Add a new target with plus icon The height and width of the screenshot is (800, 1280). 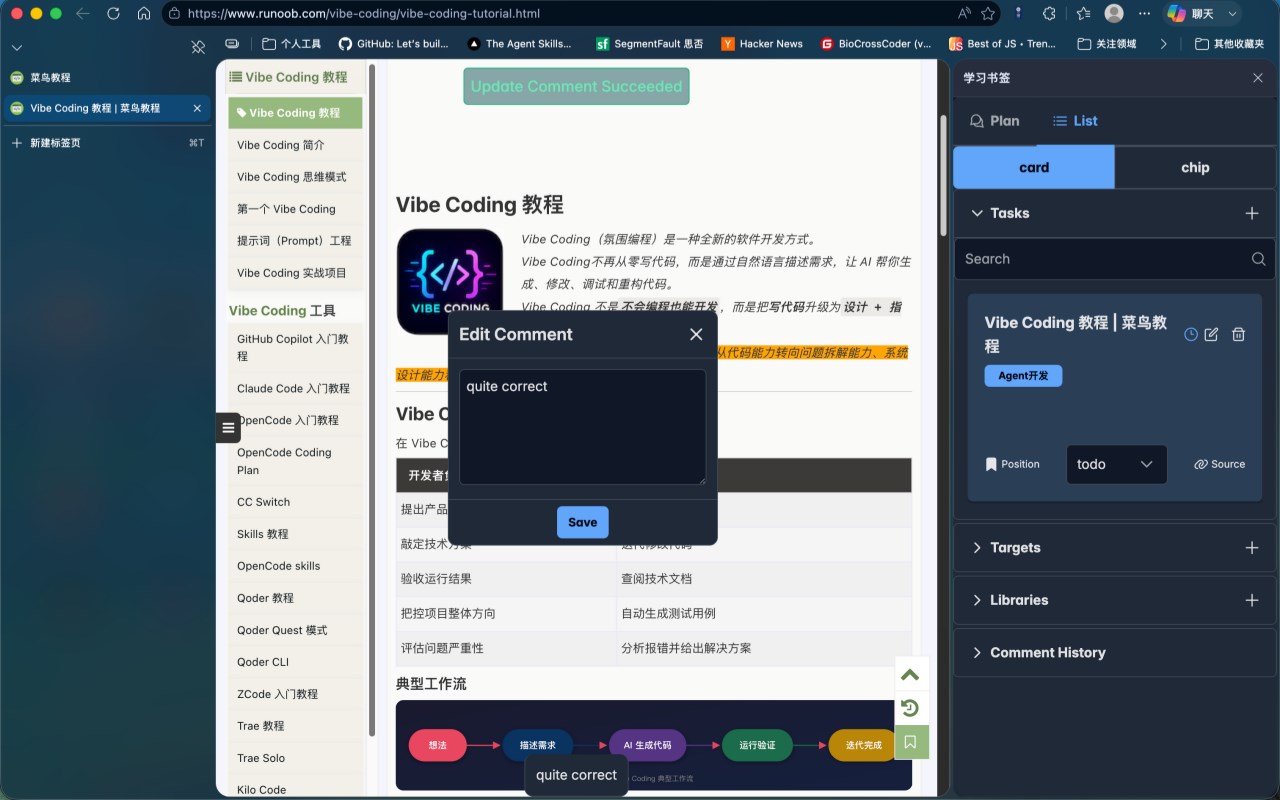[x=1251, y=548]
